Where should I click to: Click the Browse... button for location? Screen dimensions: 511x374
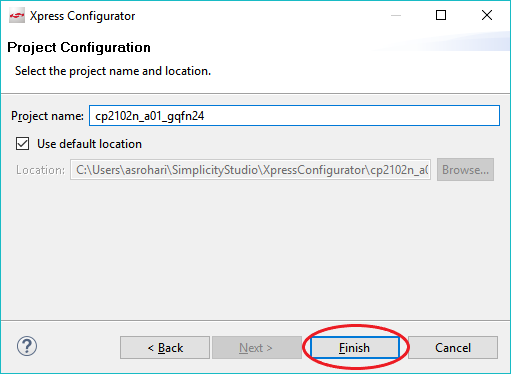pyautogui.click(x=465, y=170)
